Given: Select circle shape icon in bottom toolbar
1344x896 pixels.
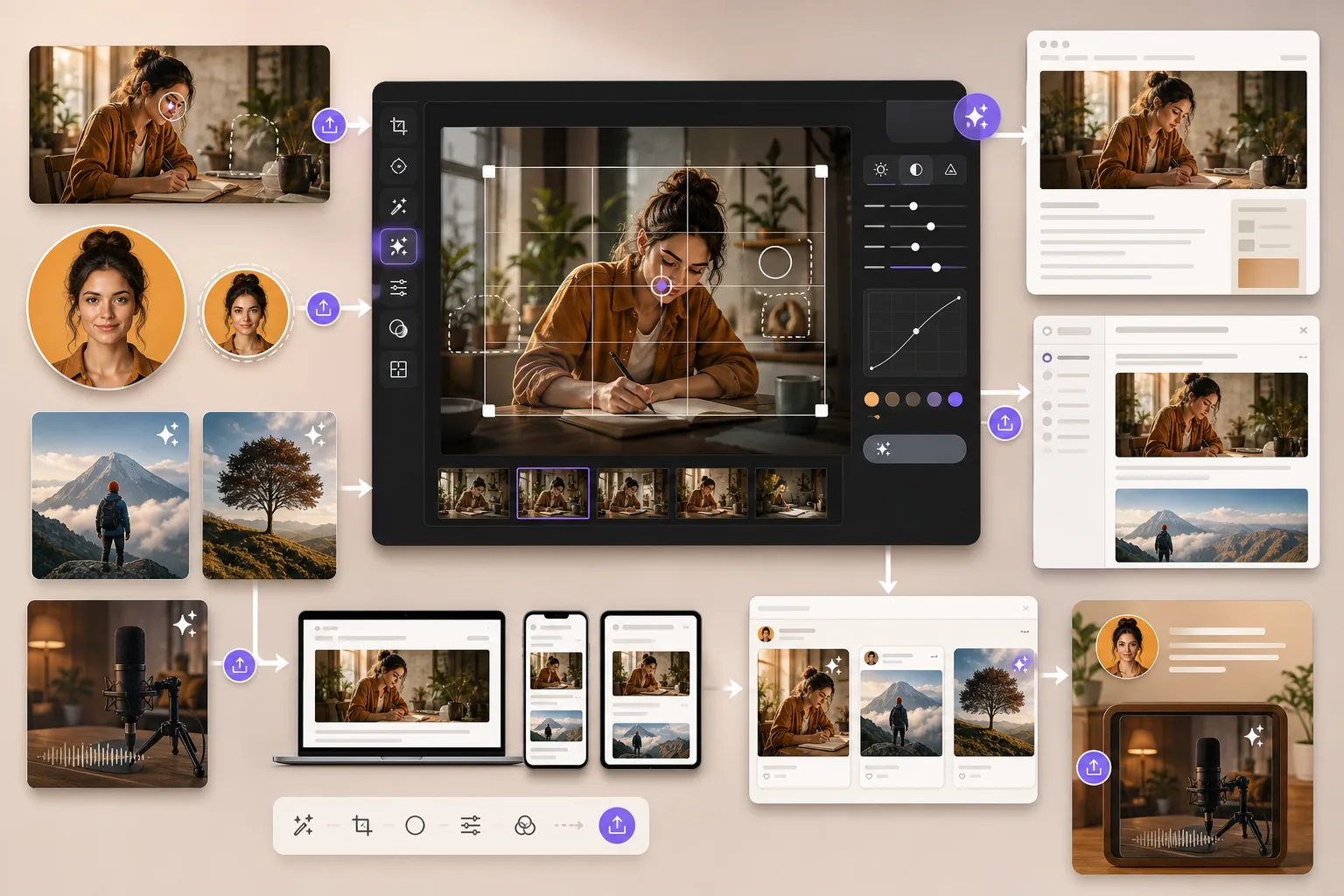Looking at the screenshot, I should 416,825.
